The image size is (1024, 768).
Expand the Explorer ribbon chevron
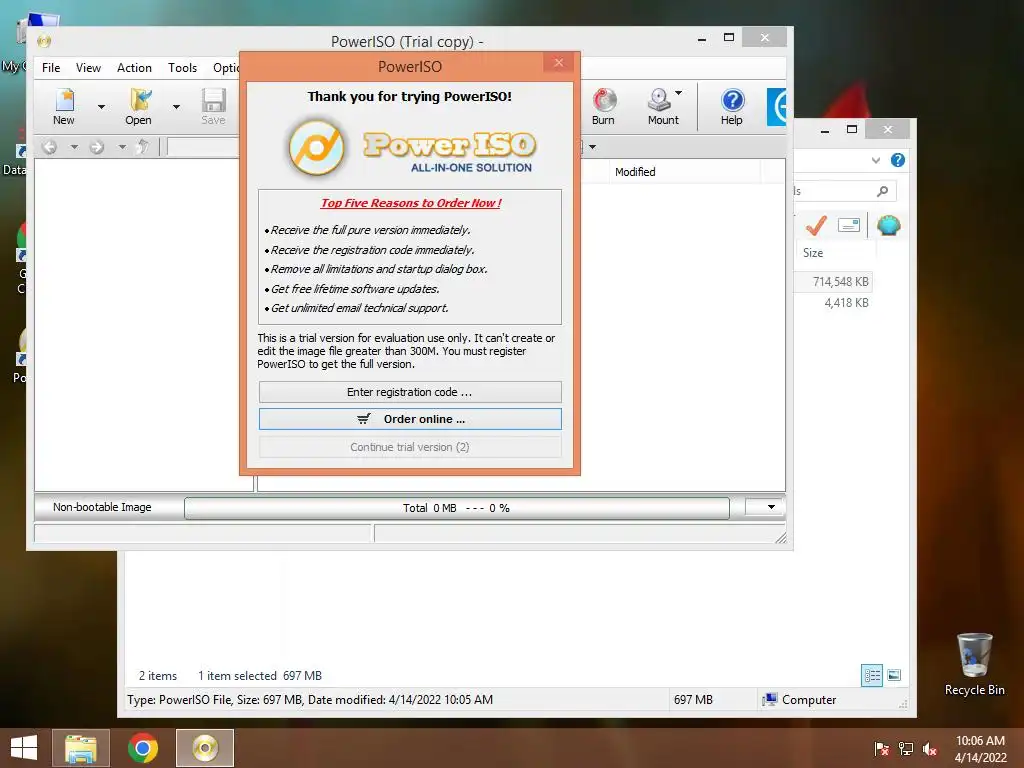tap(876, 160)
